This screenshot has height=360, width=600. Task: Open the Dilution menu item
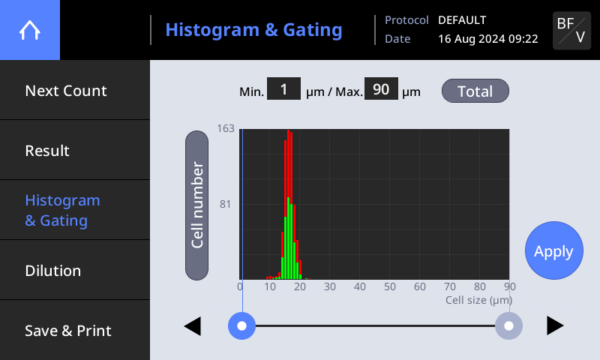75,270
